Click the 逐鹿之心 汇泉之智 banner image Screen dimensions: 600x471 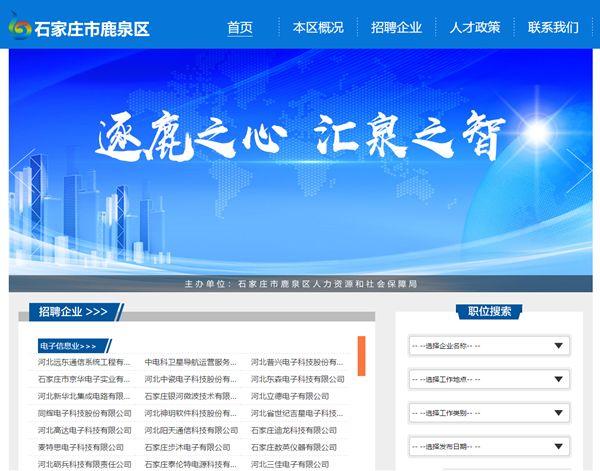click(x=300, y=161)
